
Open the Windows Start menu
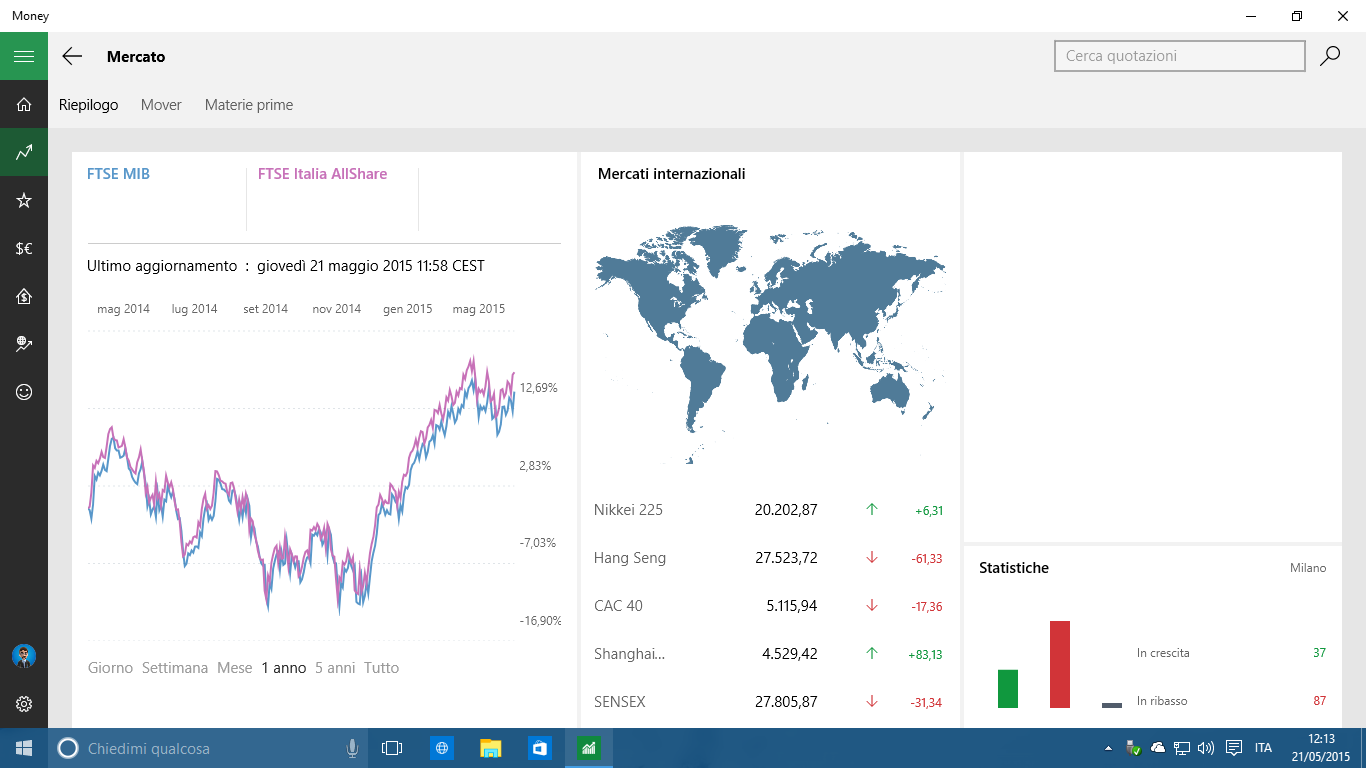click(x=24, y=748)
